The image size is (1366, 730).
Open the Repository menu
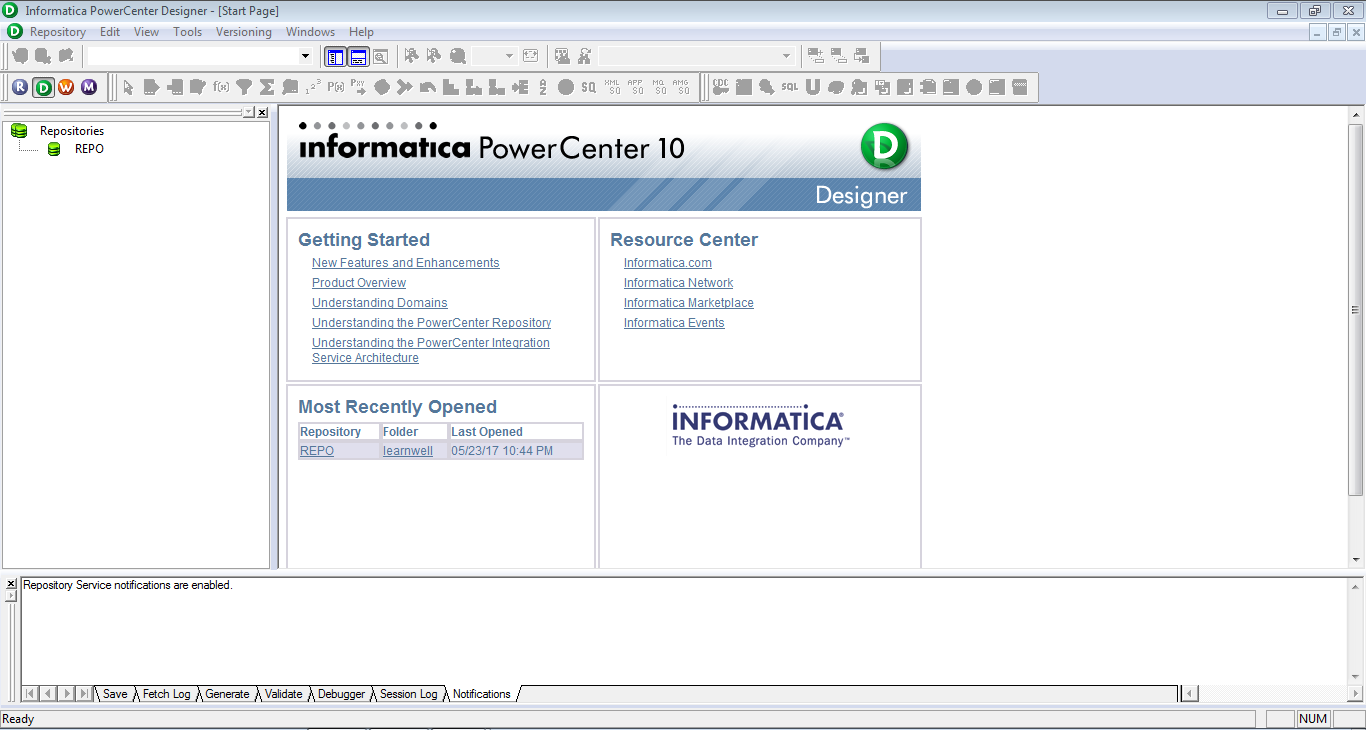(x=58, y=32)
